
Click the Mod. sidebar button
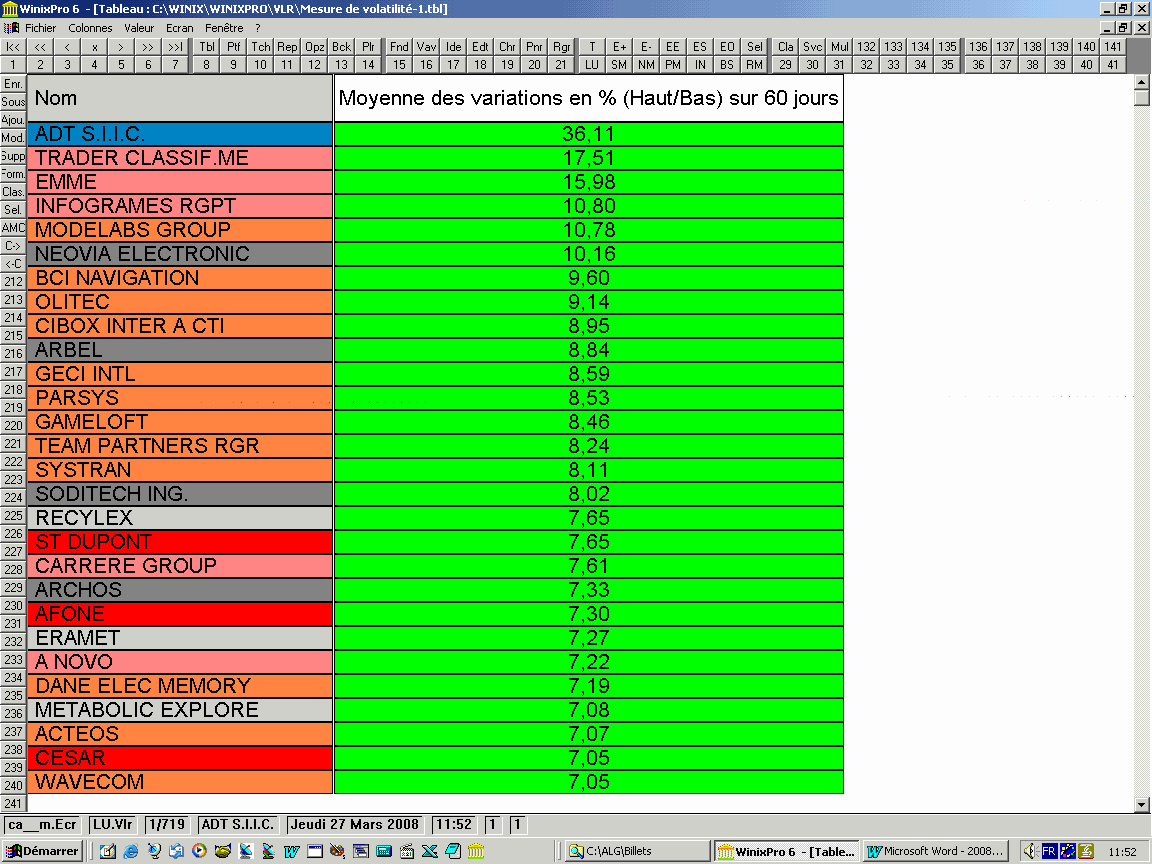[13, 137]
